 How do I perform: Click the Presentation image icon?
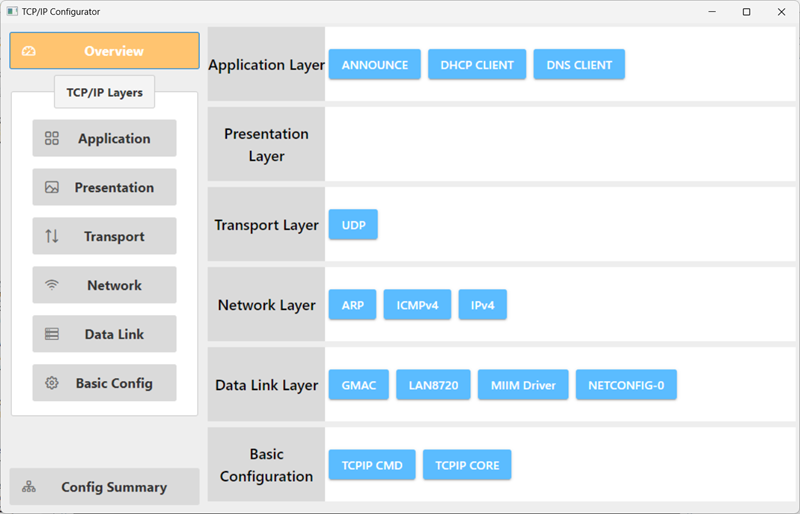(52, 187)
